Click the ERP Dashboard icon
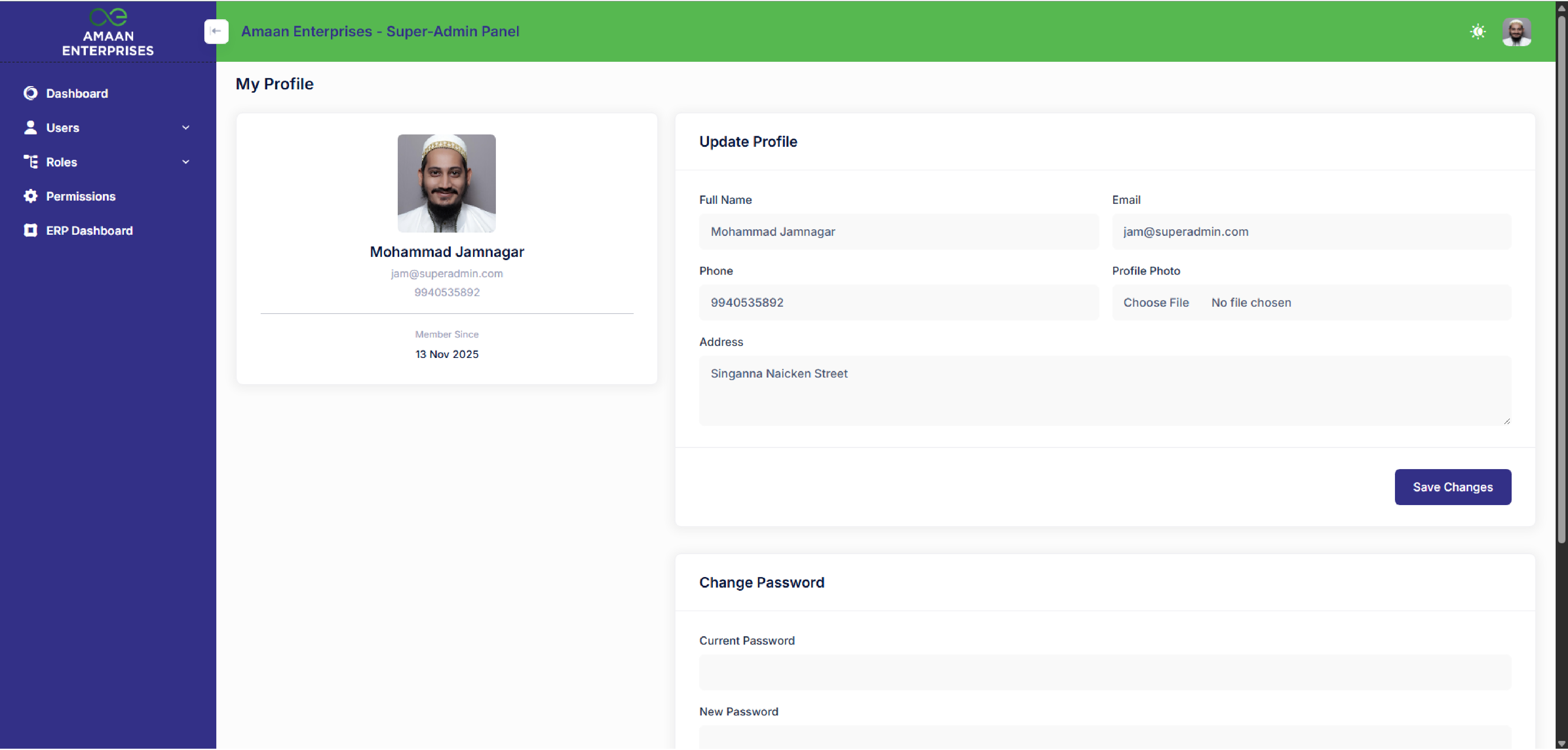Screen dimensions: 1568x750 31,230
